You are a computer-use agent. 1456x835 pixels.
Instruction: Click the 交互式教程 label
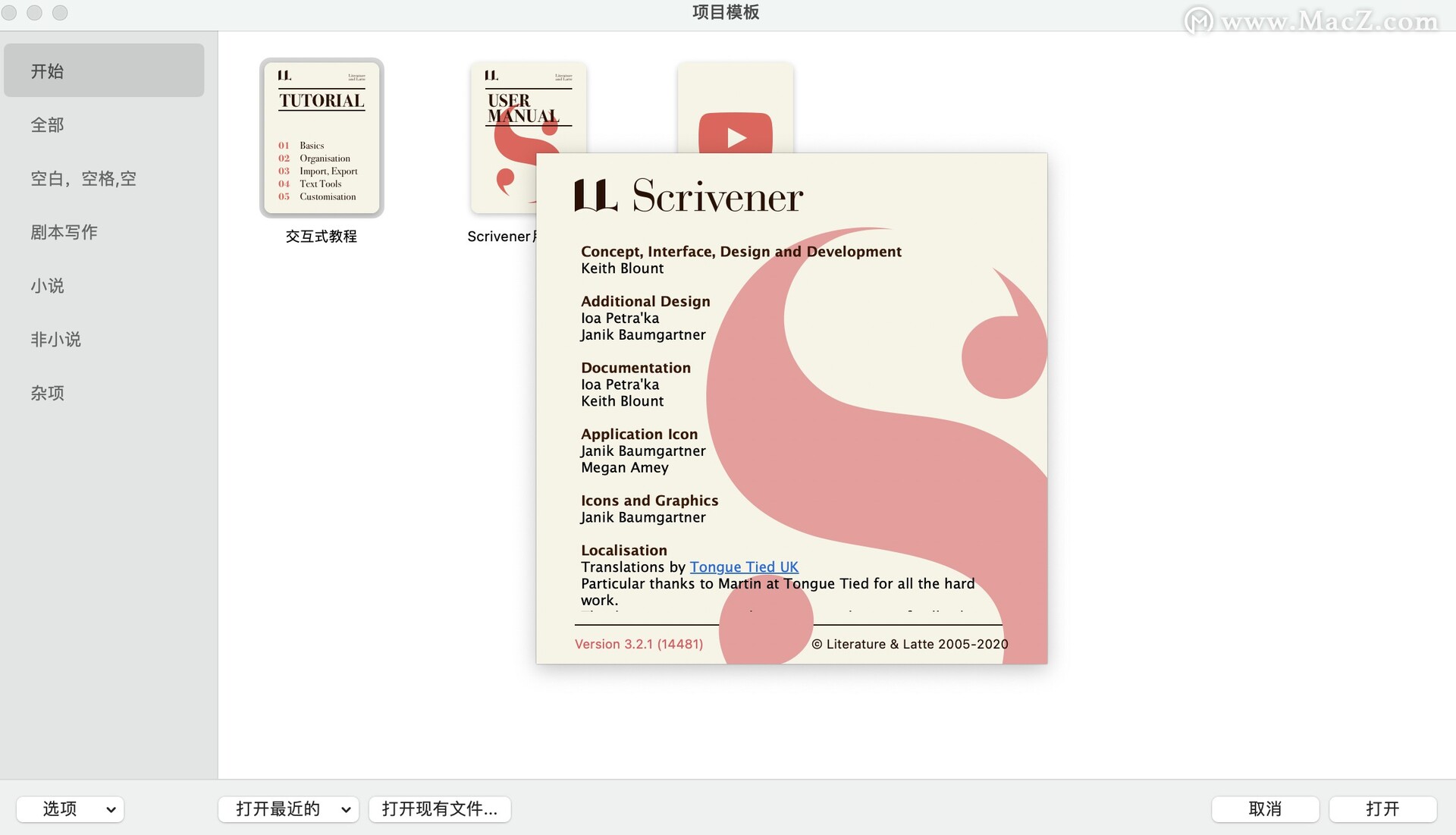(322, 237)
